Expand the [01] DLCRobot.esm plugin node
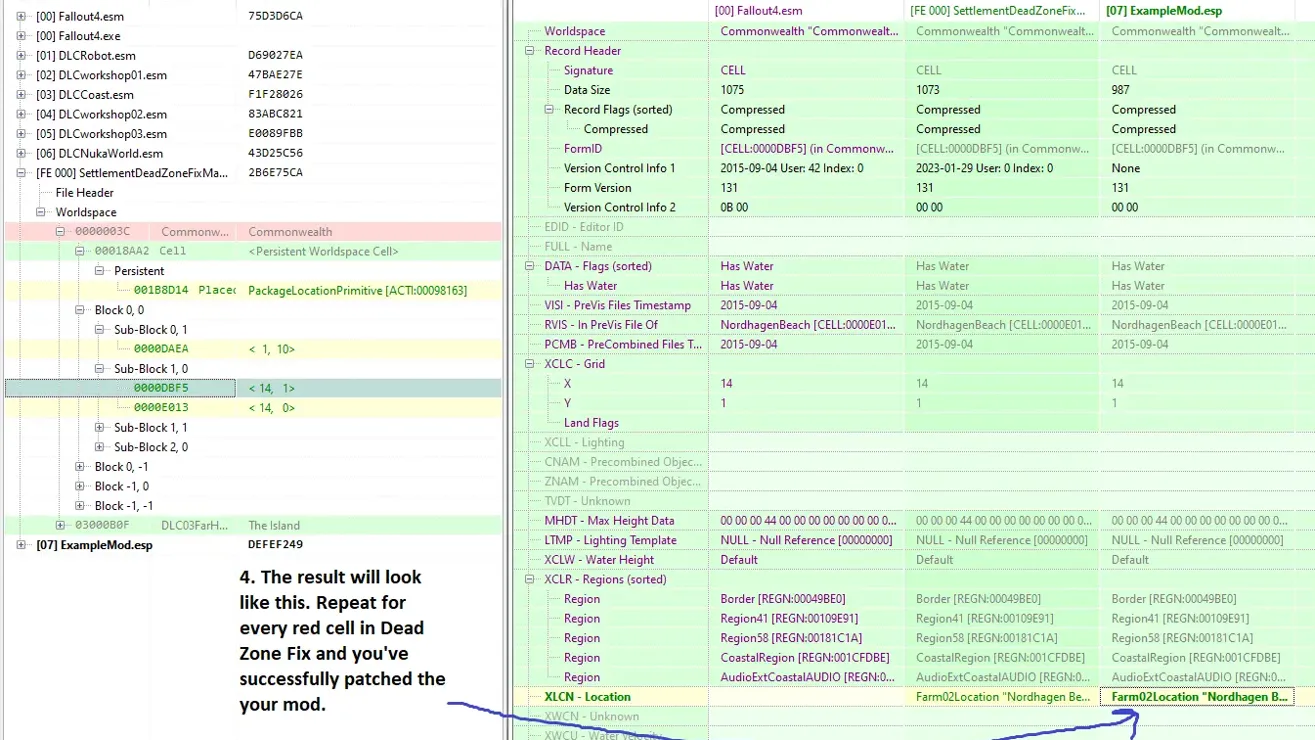 21,55
